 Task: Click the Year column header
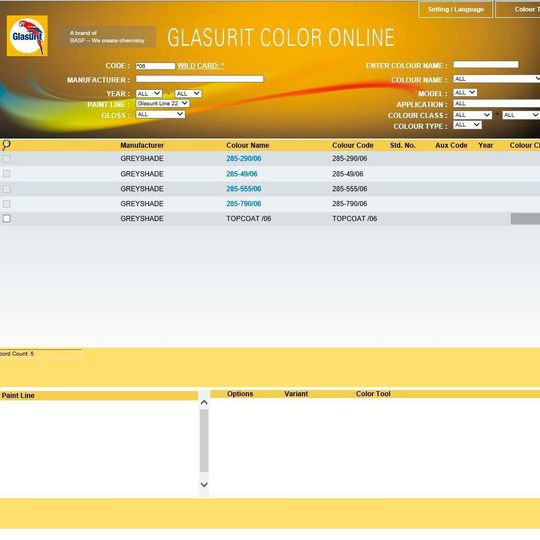point(486,145)
